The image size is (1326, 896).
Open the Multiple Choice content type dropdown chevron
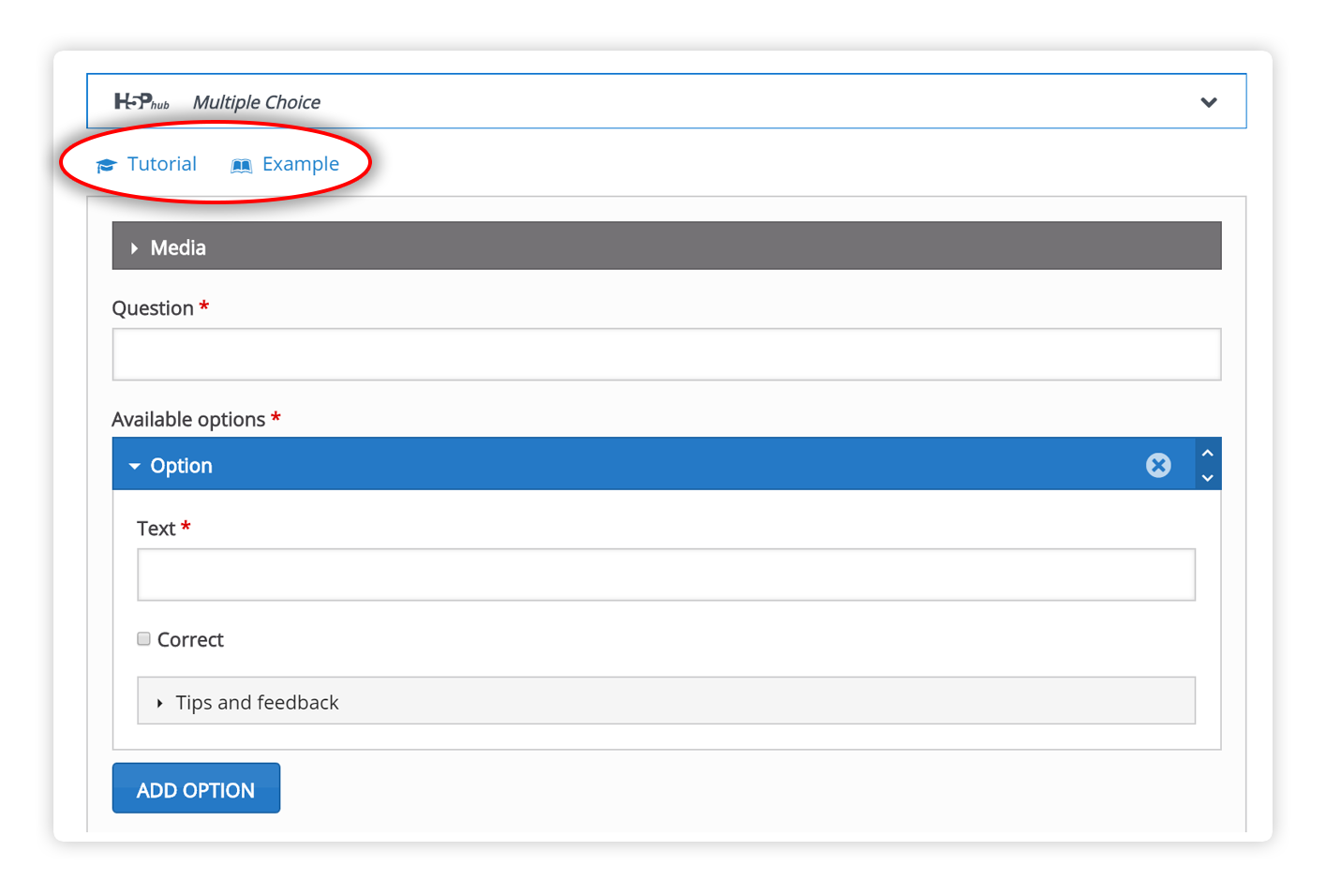[1209, 102]
